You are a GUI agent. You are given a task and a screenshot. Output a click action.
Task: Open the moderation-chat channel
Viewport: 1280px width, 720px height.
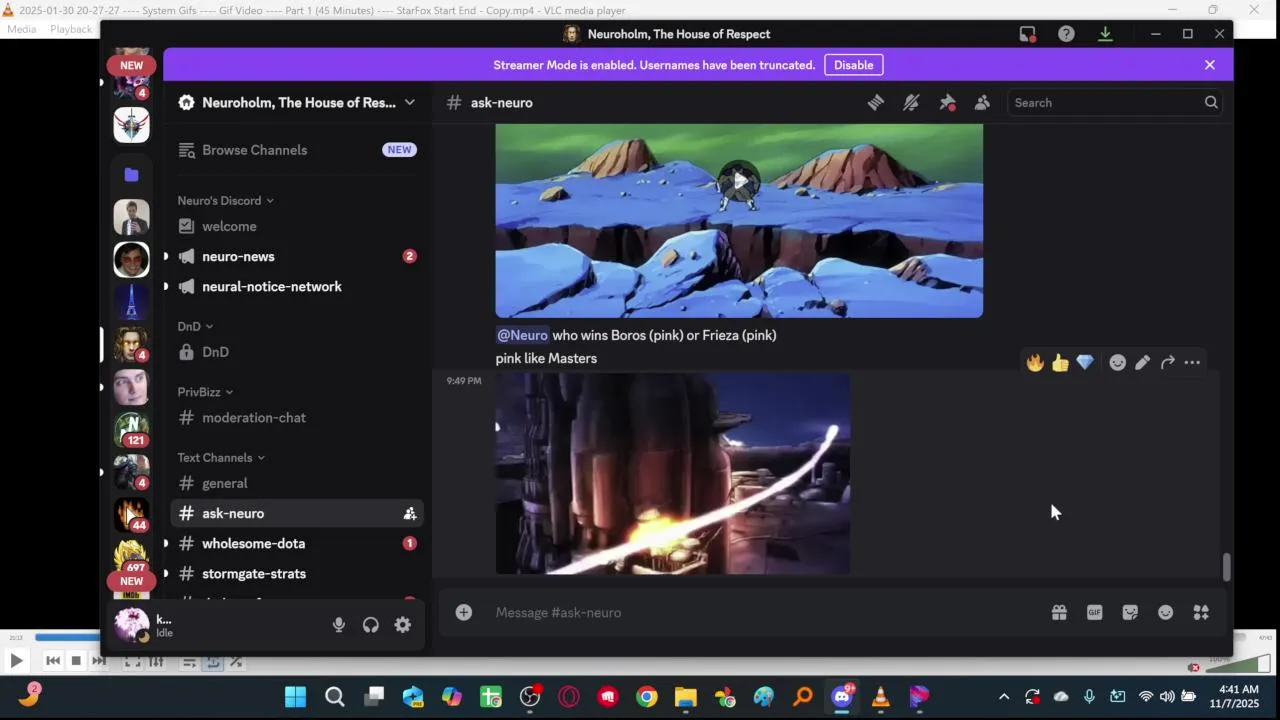point(297,418)
